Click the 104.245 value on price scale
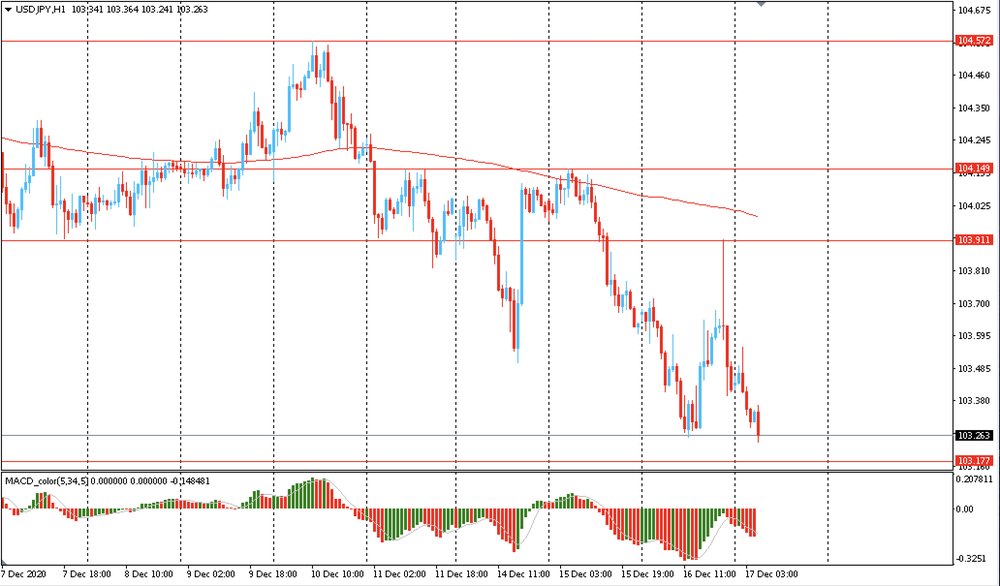The image size is (1000, 586). point(974,140)
